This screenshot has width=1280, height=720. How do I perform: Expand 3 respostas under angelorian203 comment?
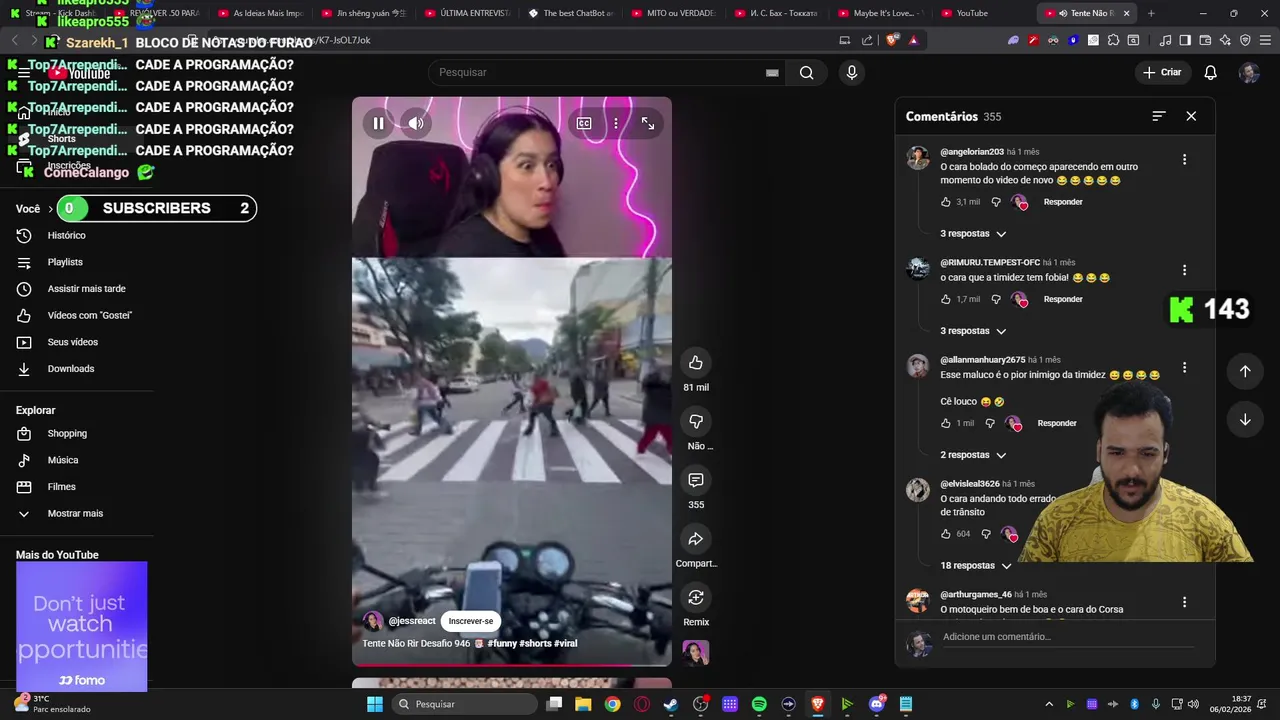(x=973, y=234)
